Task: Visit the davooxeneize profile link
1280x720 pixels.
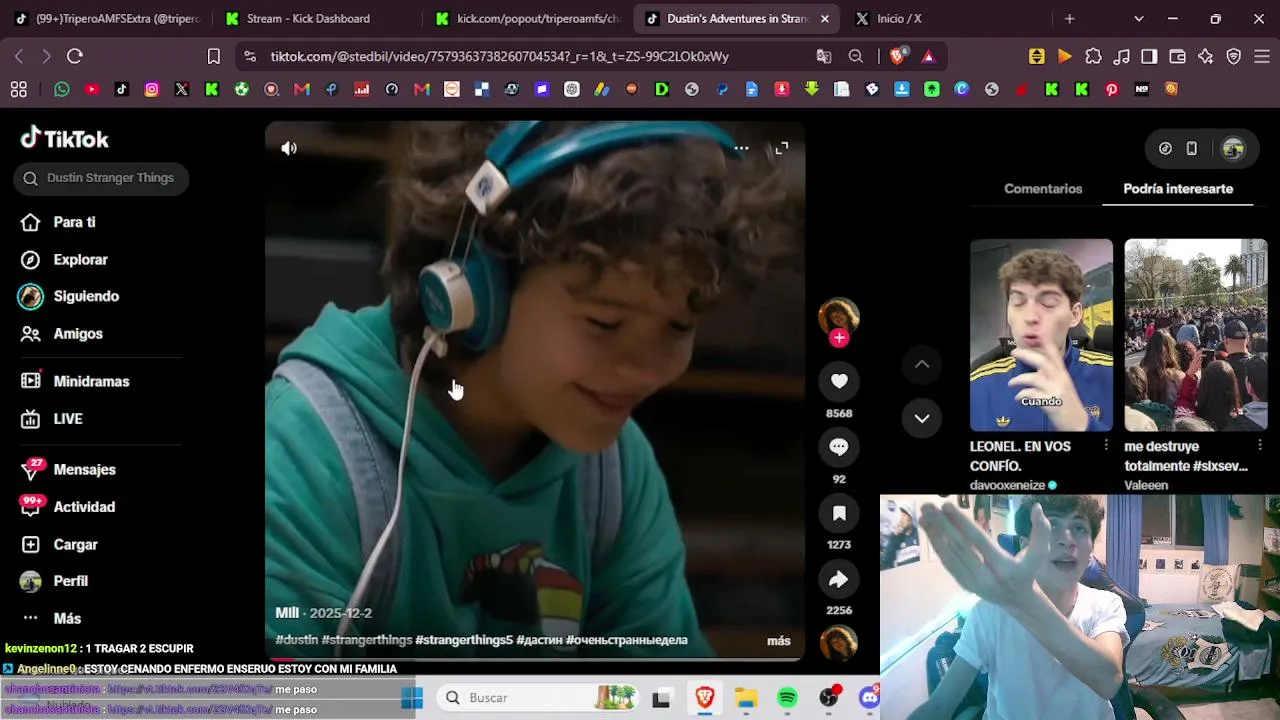Action: 1007,485
